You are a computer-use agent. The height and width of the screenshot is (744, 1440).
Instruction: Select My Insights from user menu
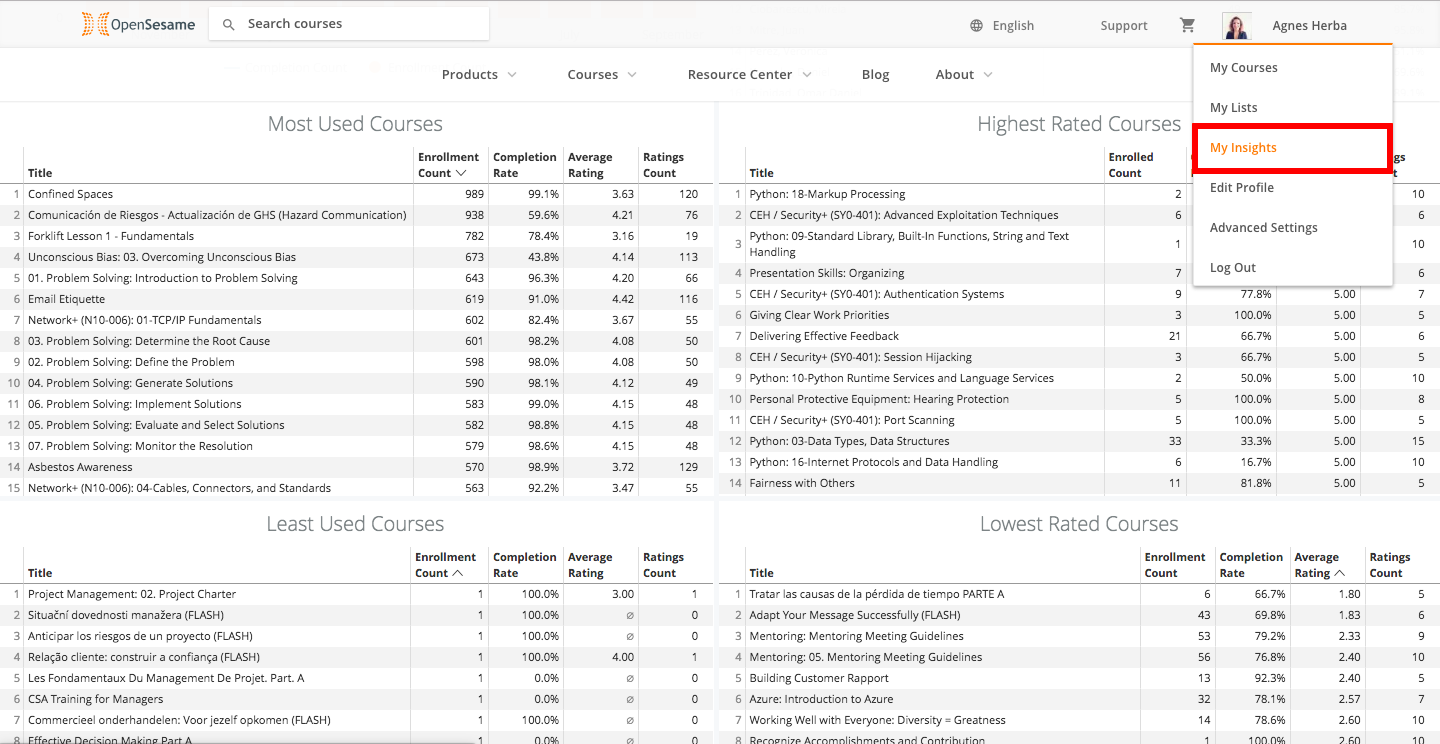(1243, 148)
